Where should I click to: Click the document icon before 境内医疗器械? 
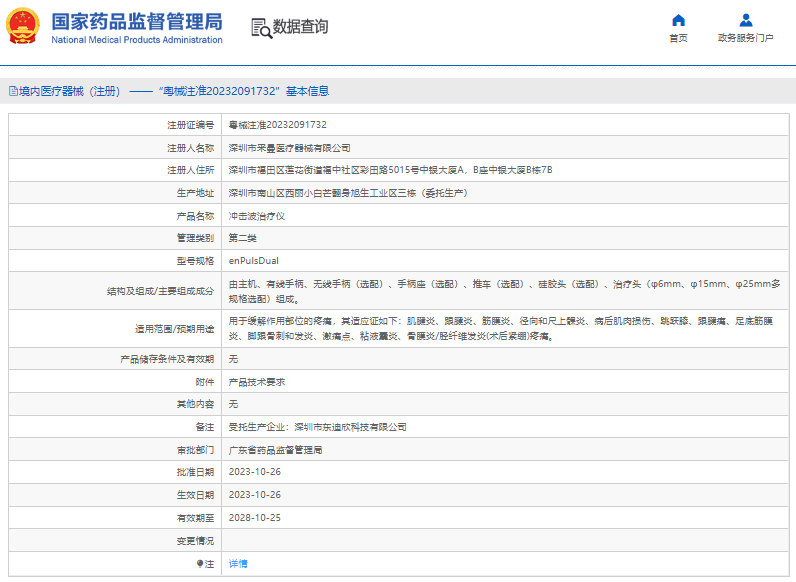pos(13,91)
